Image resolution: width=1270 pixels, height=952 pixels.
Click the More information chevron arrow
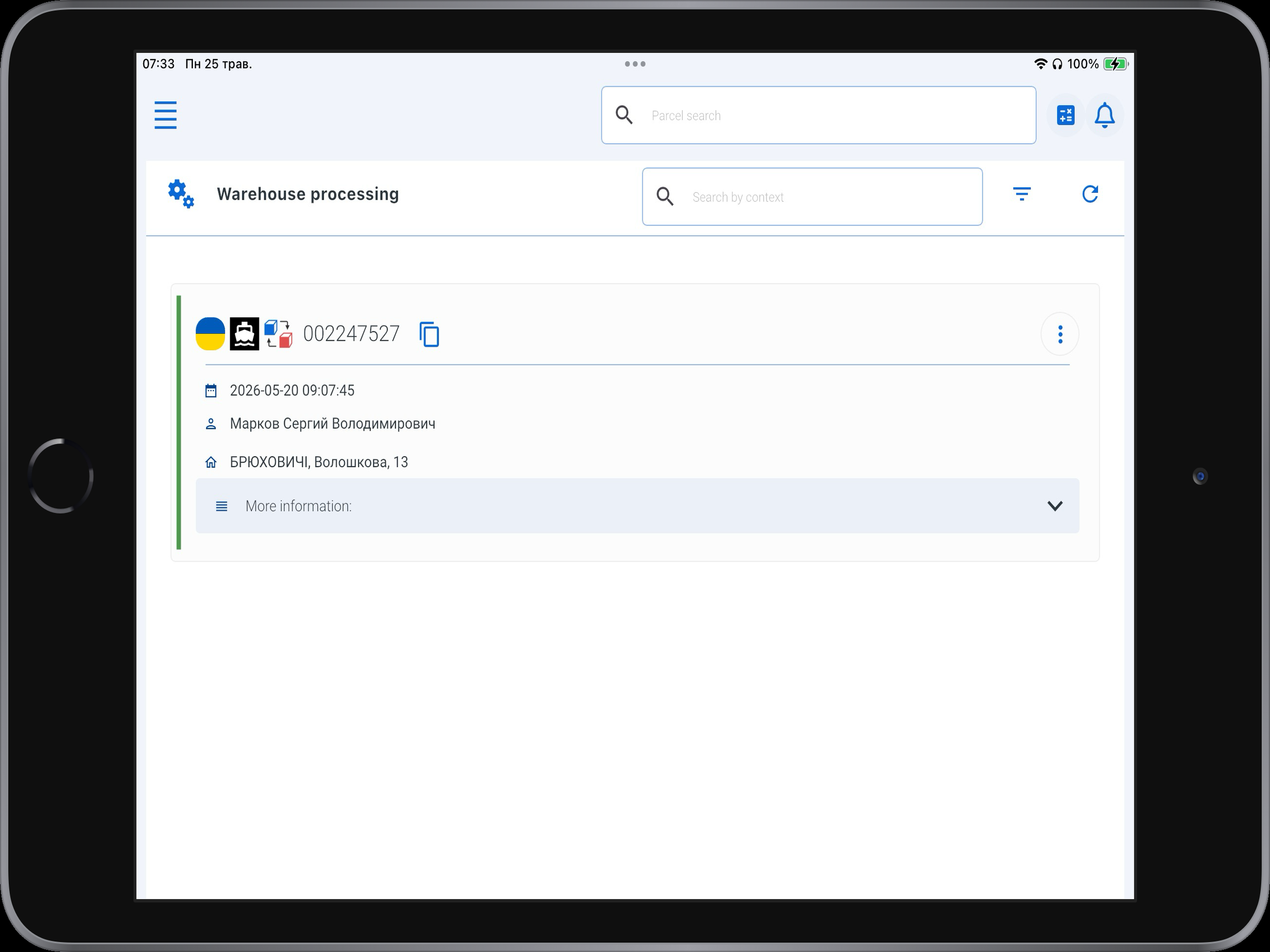tap(1055, 506)
